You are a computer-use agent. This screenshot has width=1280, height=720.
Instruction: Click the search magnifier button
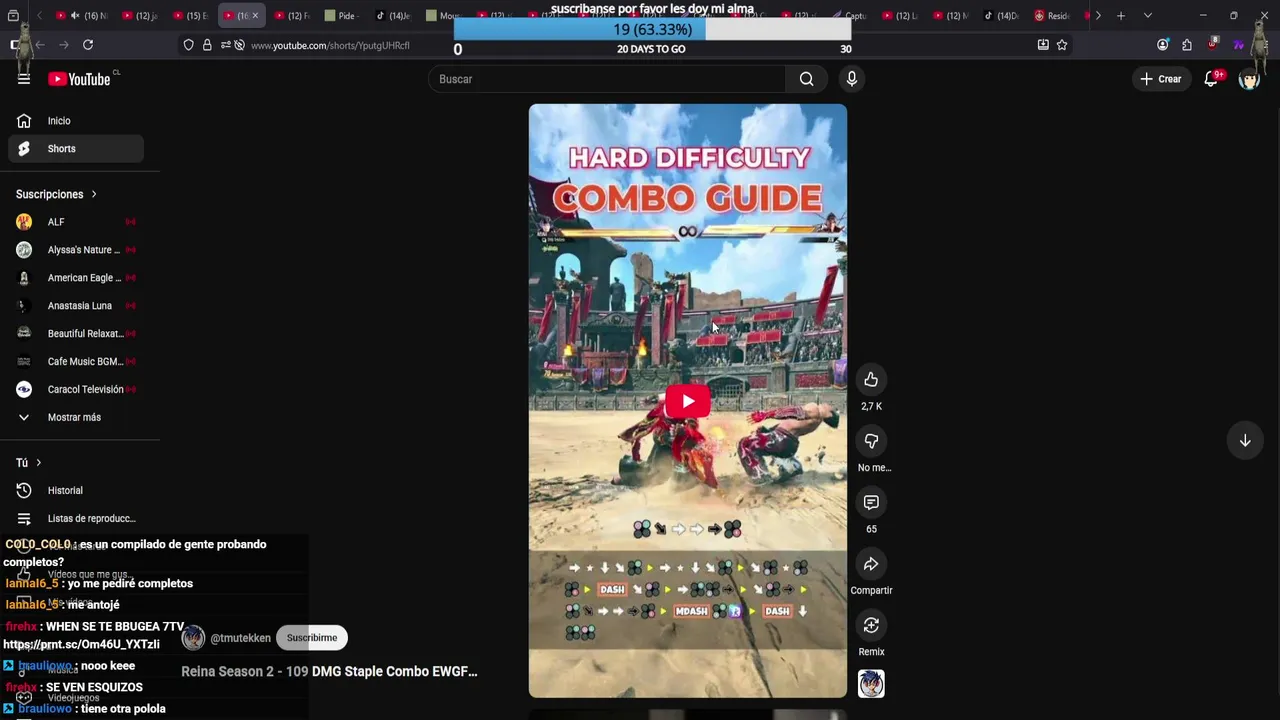tap(806, 79)
